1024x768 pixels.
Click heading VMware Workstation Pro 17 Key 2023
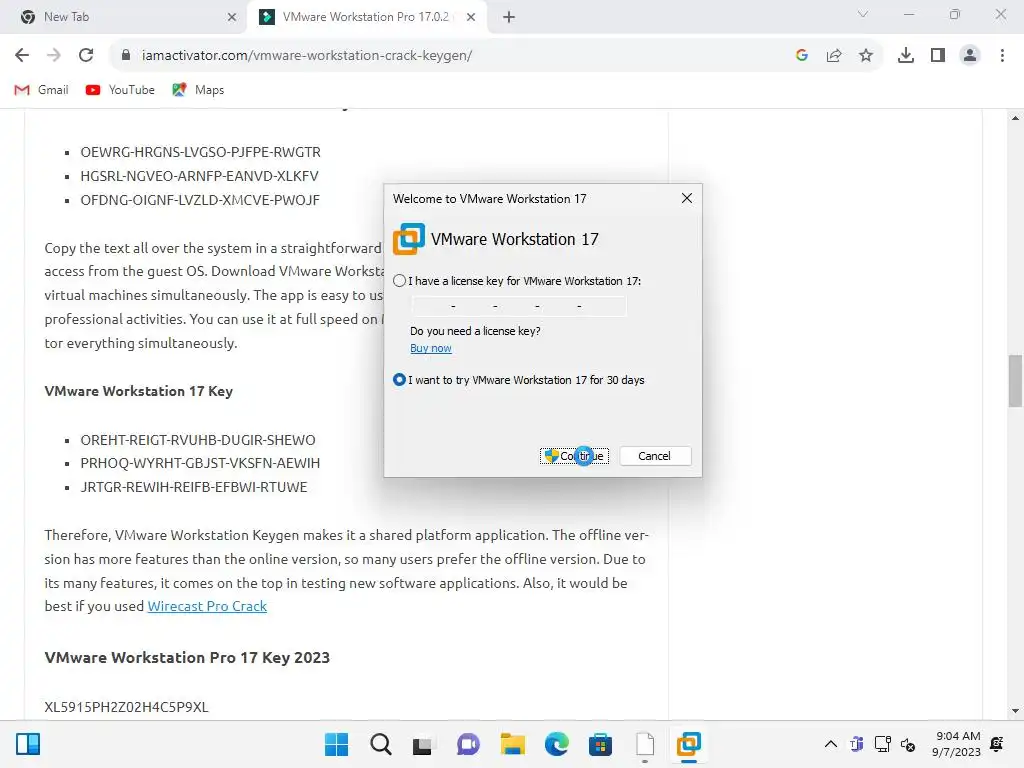[x=187, y=658]
